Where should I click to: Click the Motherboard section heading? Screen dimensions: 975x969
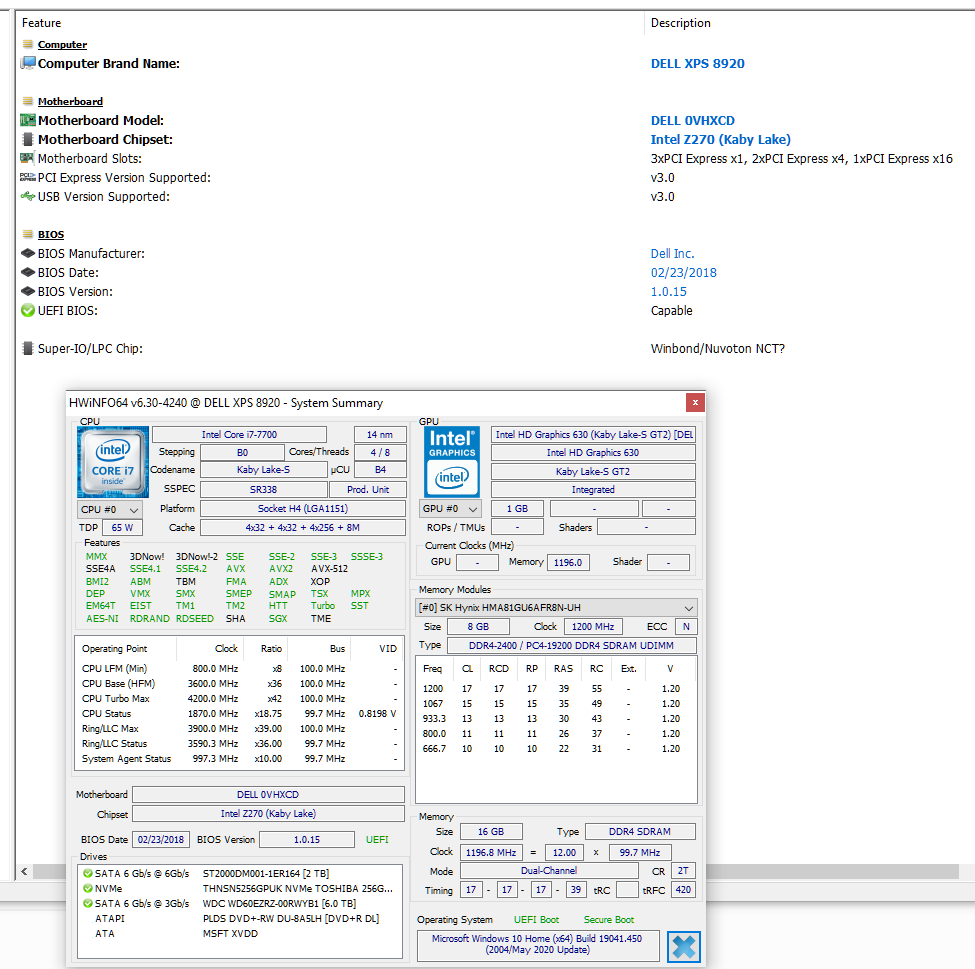pyautogui.click(x=70, y=101)
